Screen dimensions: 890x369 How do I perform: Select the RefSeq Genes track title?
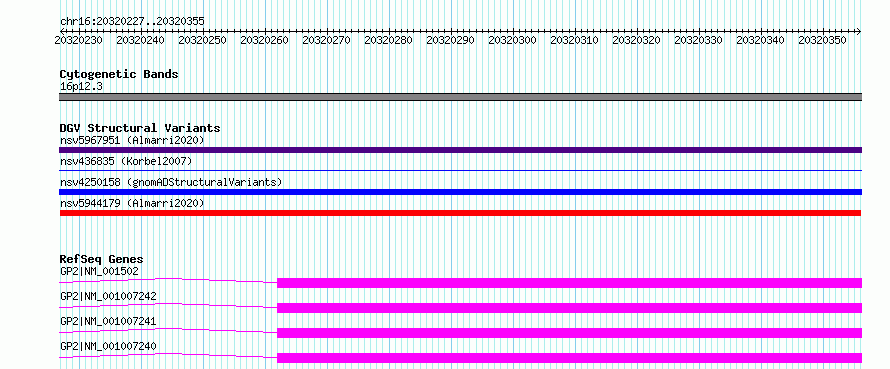point(101,260)
